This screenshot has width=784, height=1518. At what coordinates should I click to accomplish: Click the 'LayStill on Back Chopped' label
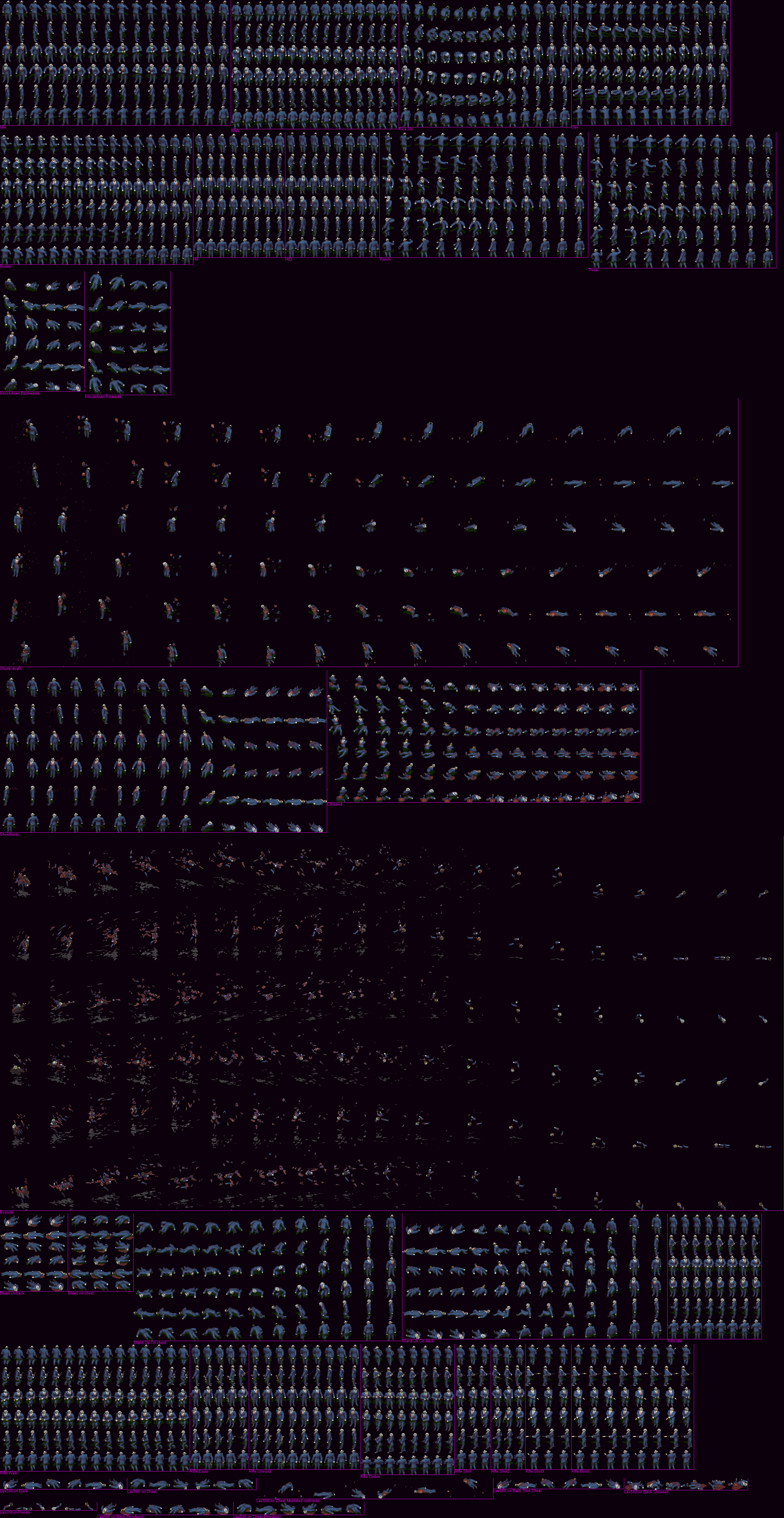coord(647,1492)
